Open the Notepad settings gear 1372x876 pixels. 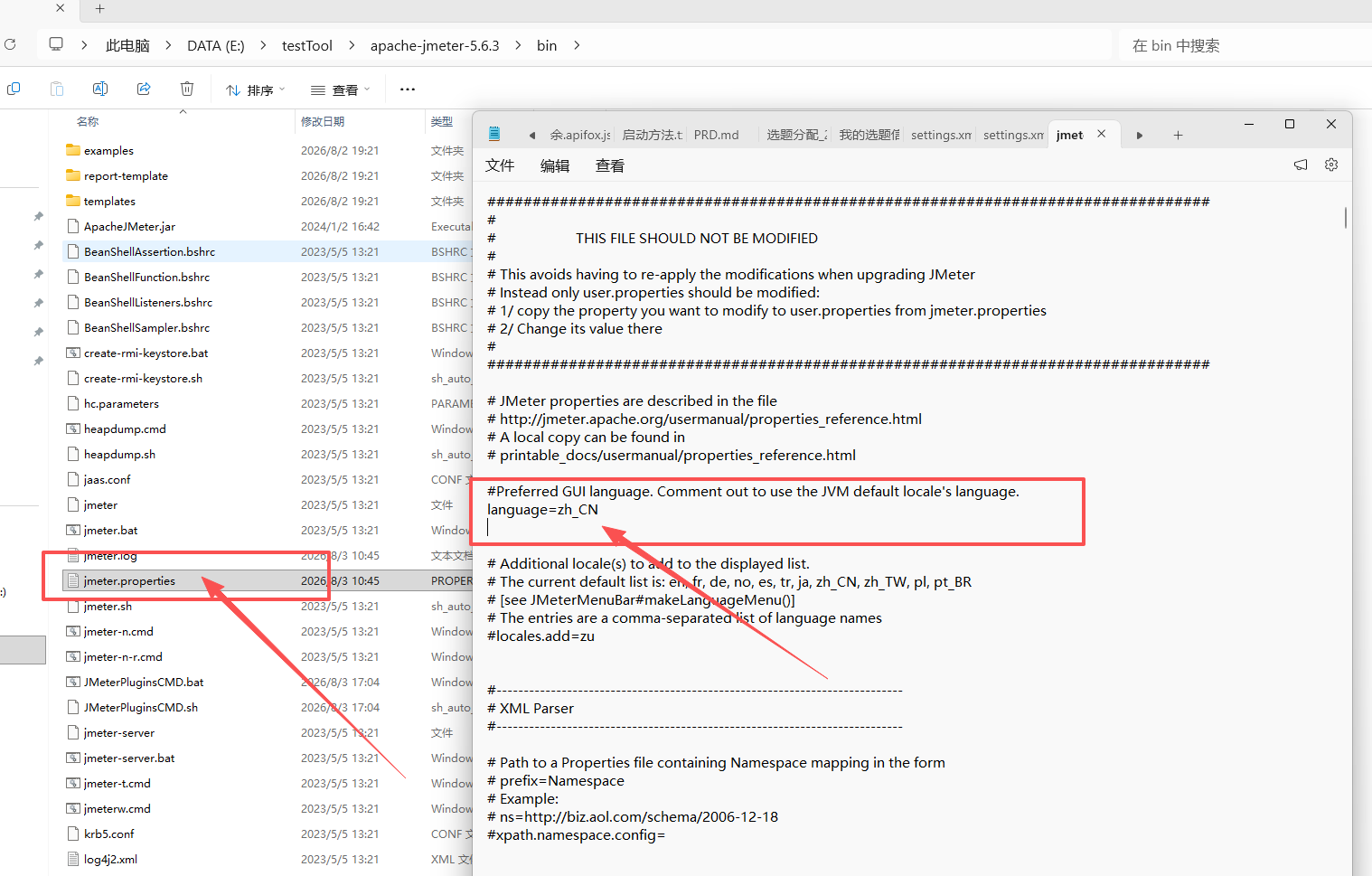tap(1331, 165)
